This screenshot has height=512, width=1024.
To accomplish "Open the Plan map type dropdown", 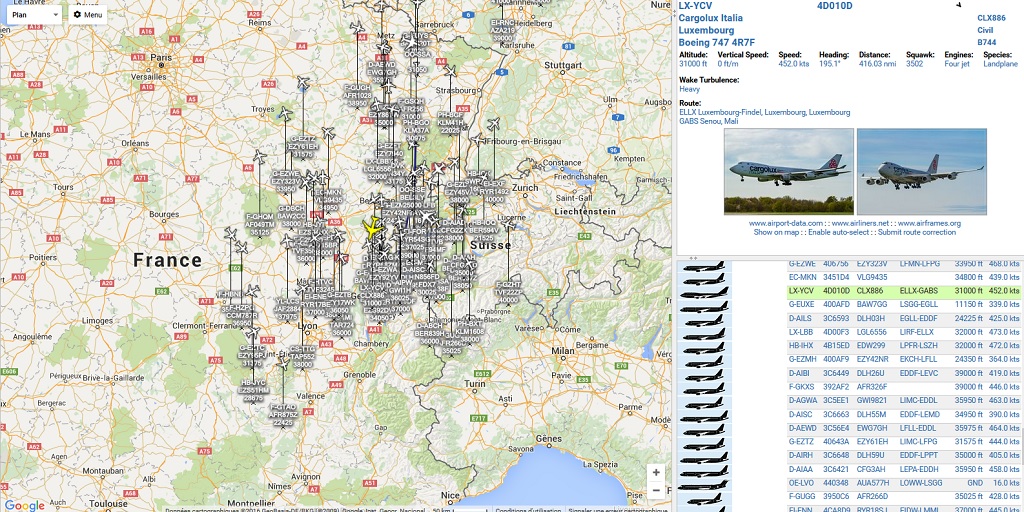I will tap(35, 14).
